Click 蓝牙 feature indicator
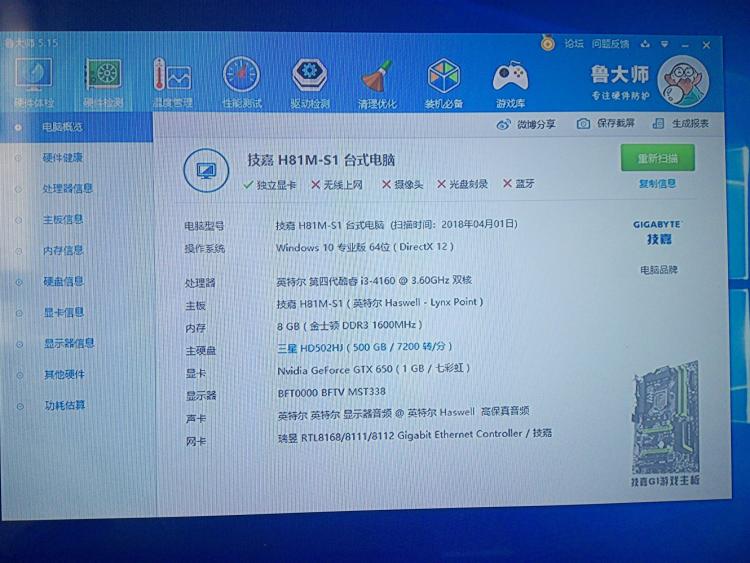The image size is (750, 563). (519, 184)
